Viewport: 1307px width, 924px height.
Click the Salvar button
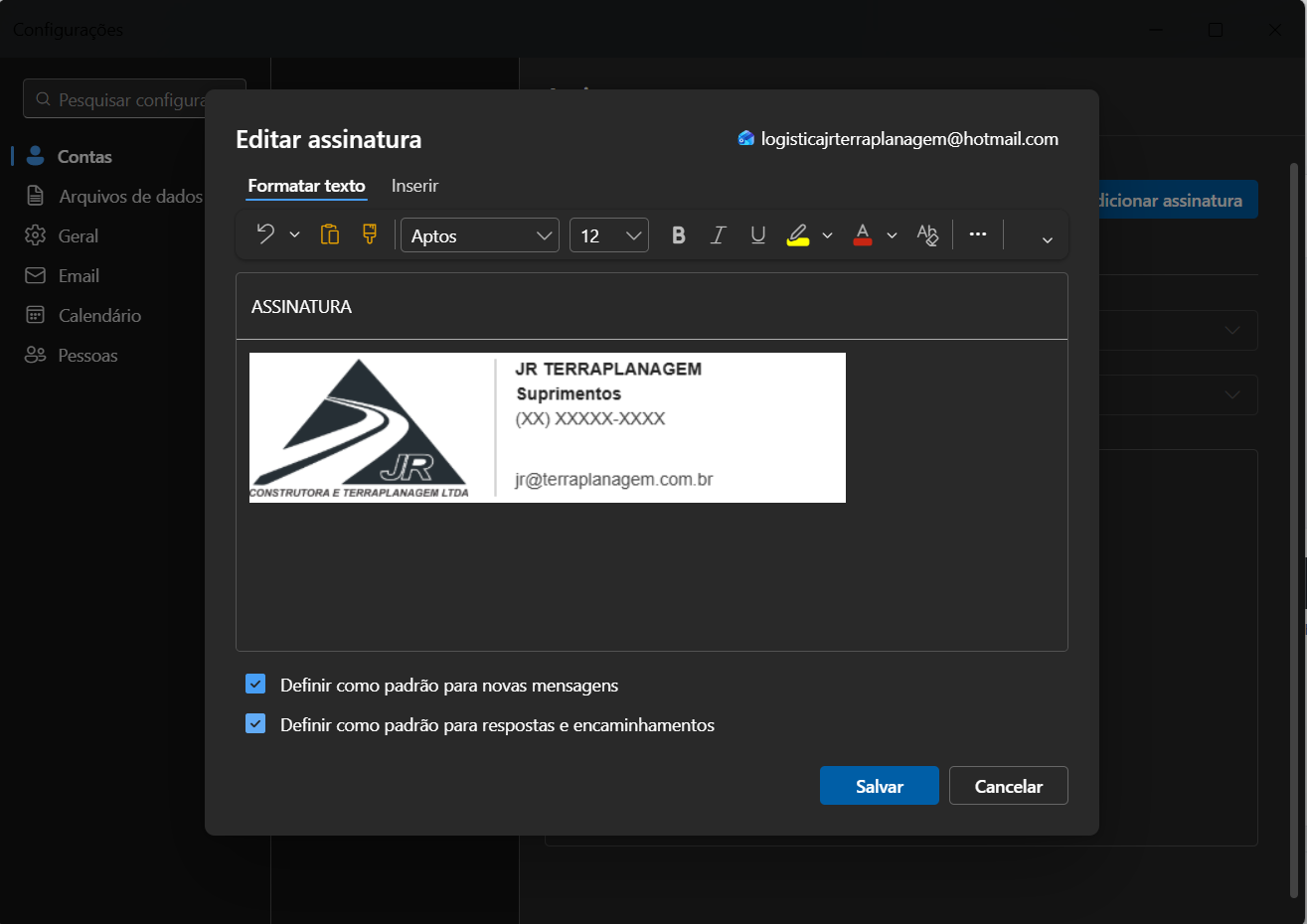pyautogui.click(x=880, y=786)
